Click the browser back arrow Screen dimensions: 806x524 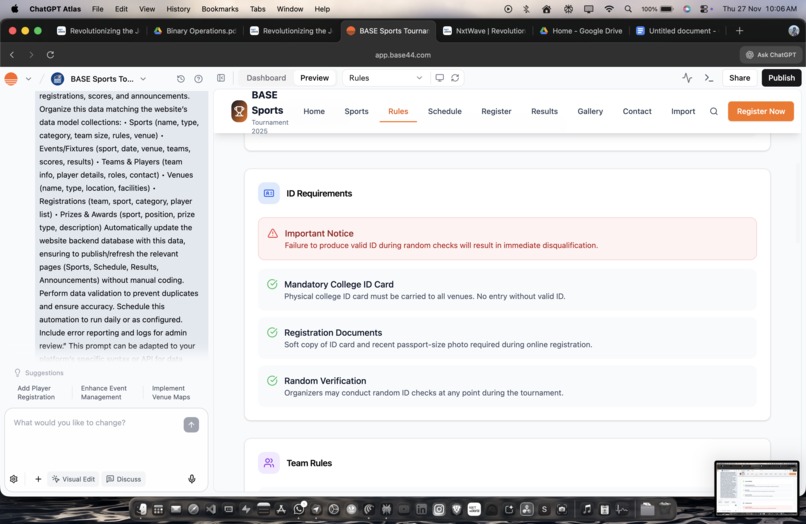coord(12,55)
